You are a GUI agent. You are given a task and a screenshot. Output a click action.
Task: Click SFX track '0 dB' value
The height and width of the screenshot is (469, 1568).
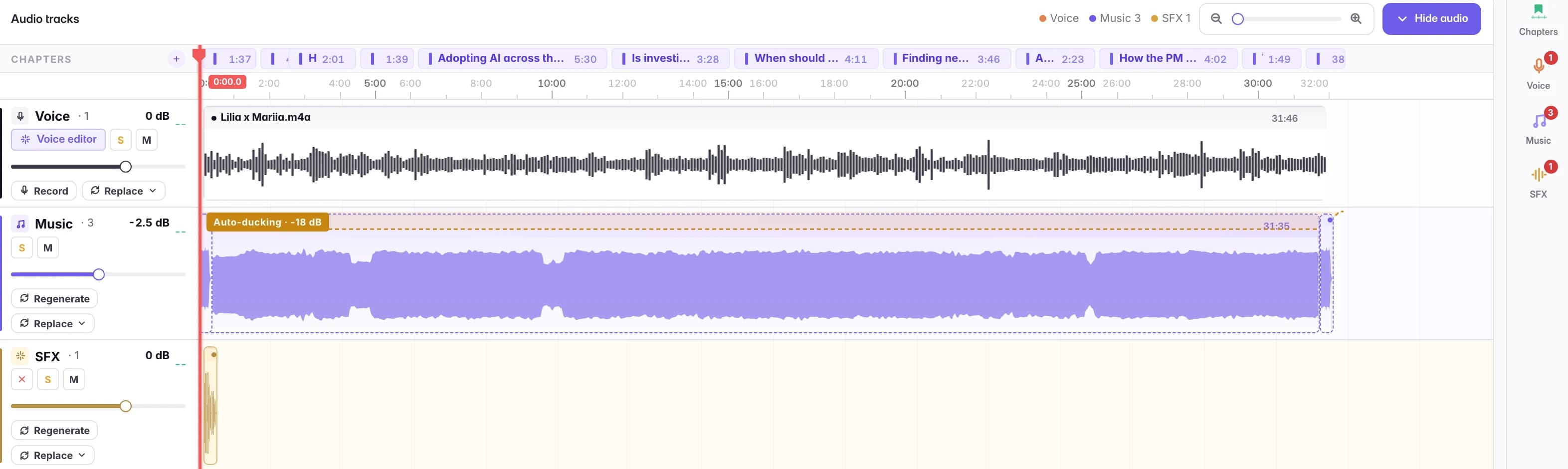[x=157, y=355]
